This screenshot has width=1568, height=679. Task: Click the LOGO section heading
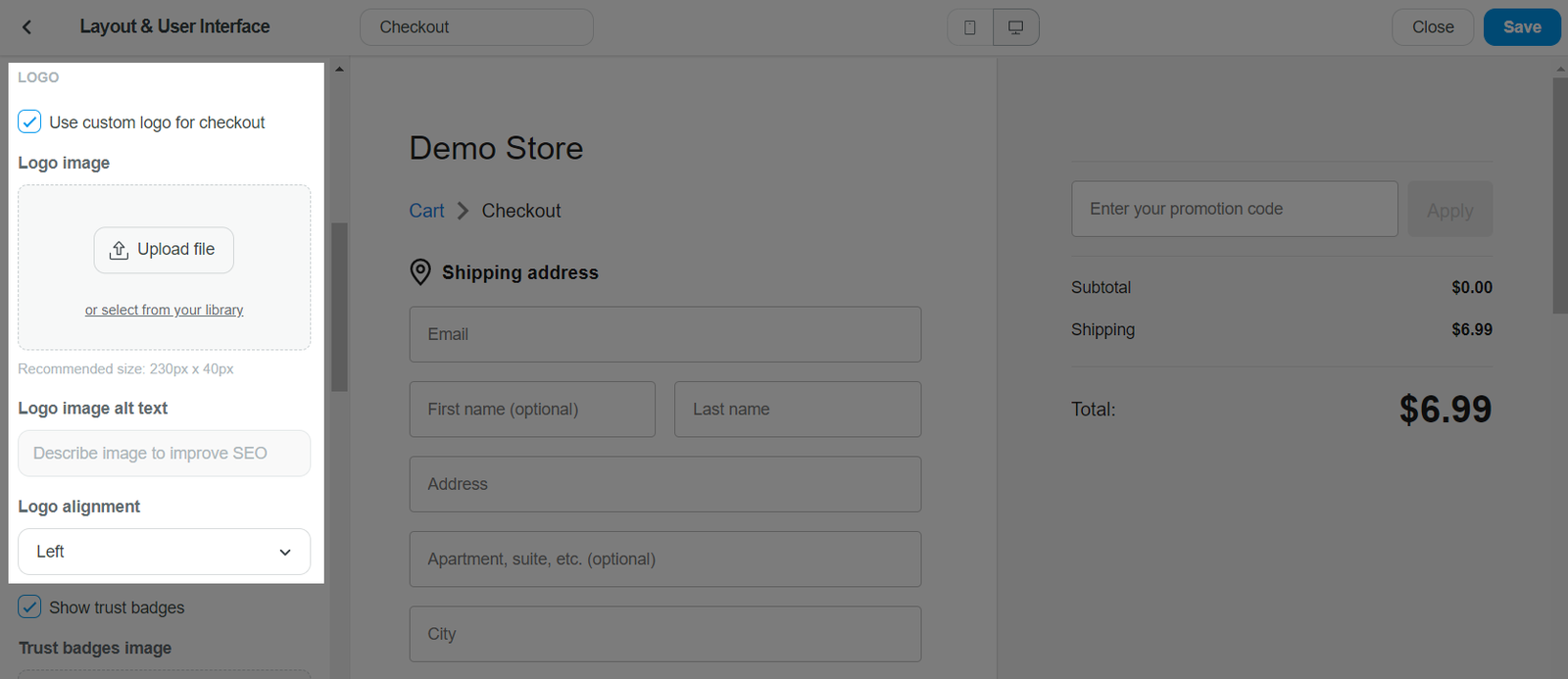tap(38, 77)
